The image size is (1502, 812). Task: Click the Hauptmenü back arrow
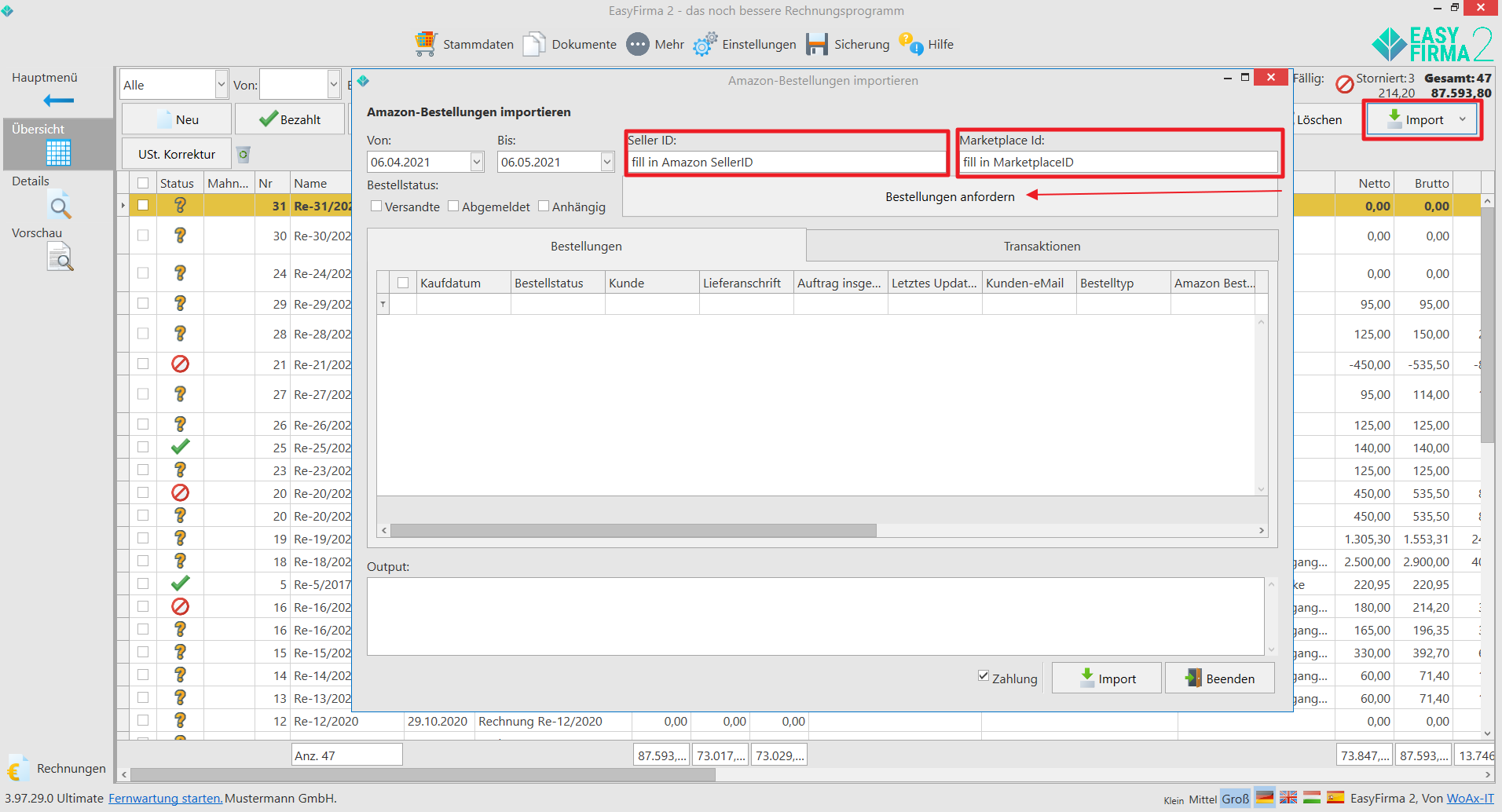(58, 101)
